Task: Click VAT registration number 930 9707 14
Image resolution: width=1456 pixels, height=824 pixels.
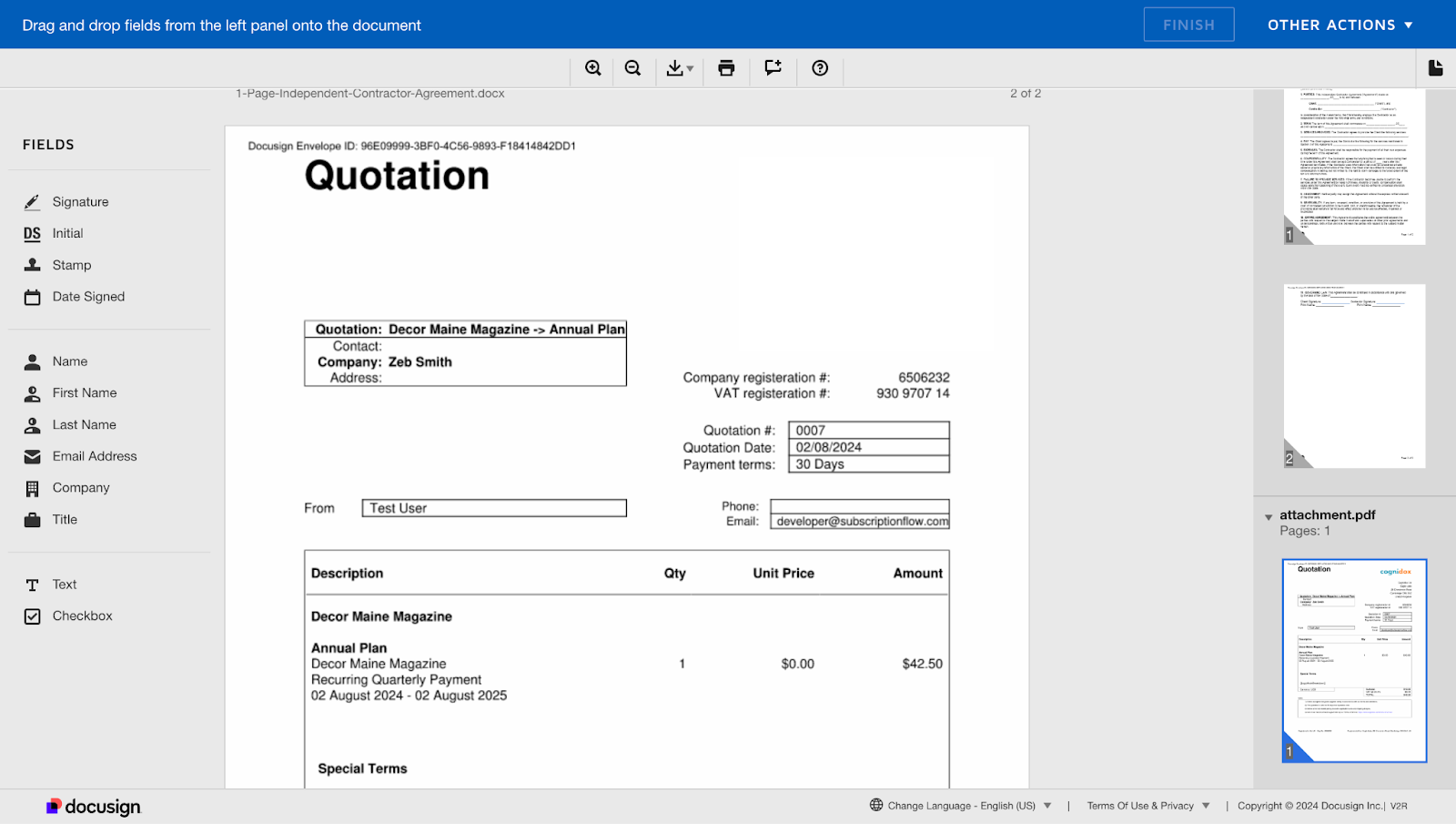Action: pos(913,393)
